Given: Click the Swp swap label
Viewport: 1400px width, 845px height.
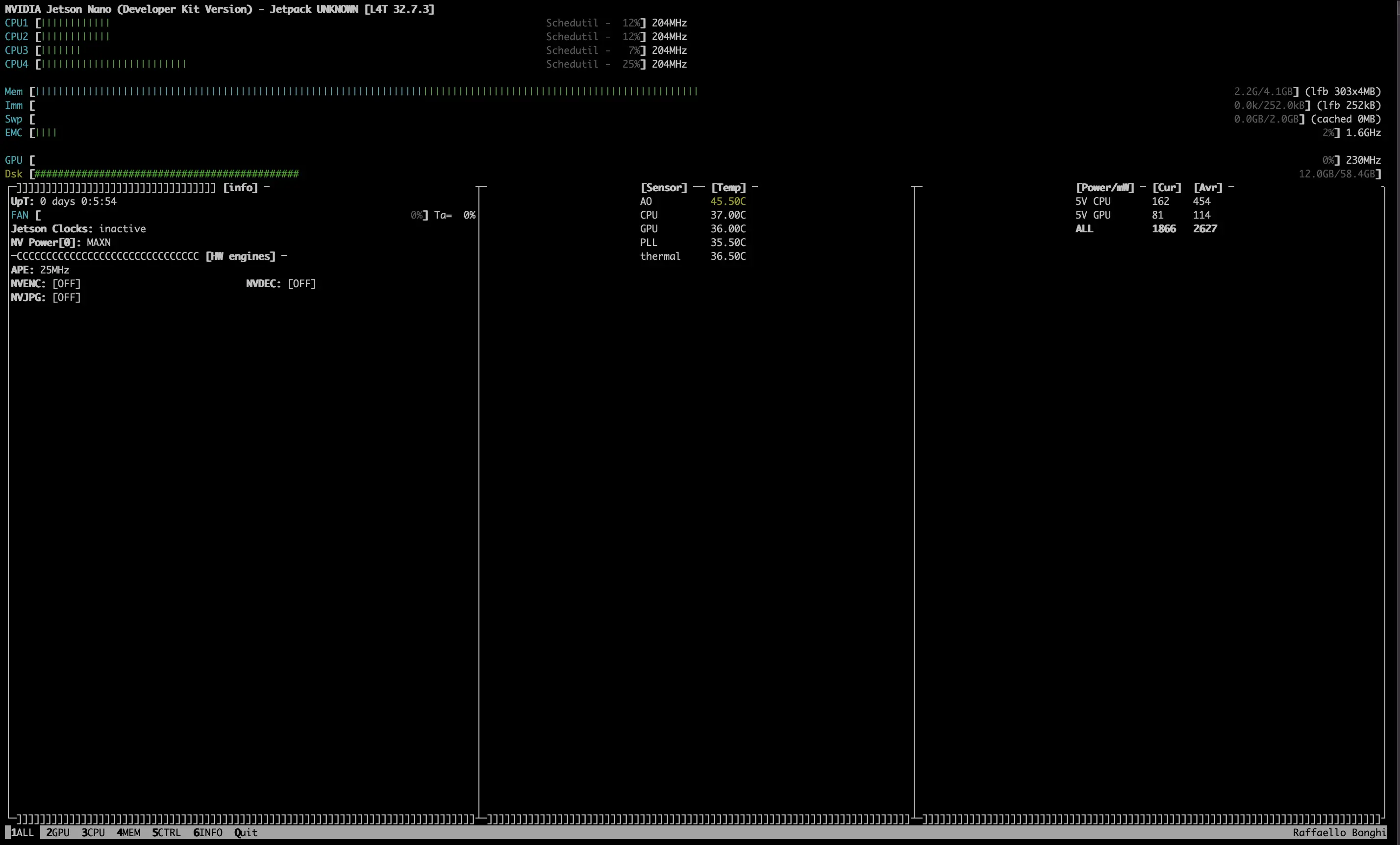Looking at the screenshot, I should click(14, 119).
